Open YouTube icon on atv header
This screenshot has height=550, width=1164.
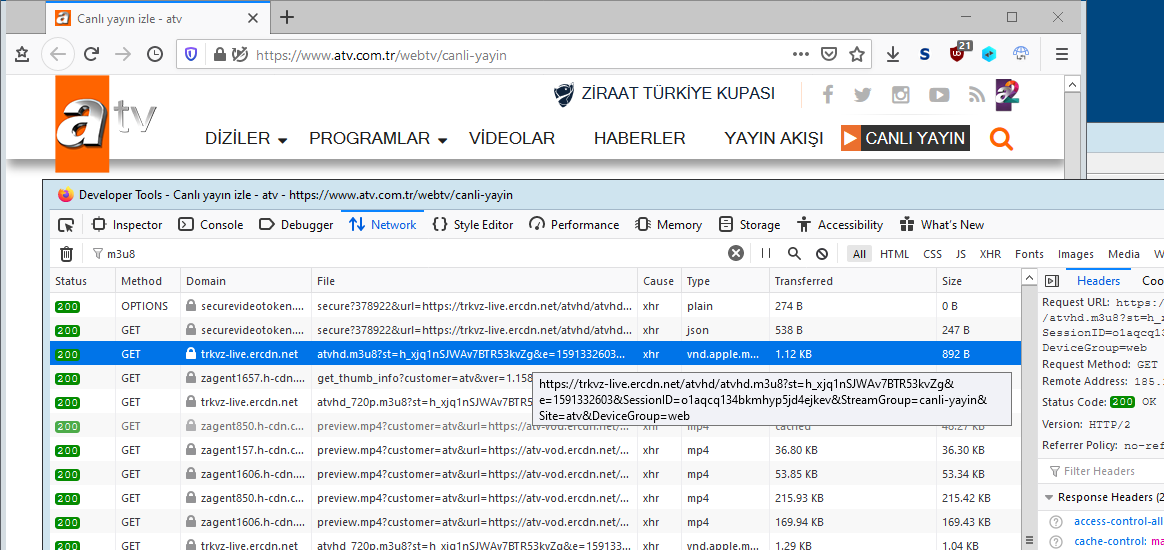click(939, 95)
